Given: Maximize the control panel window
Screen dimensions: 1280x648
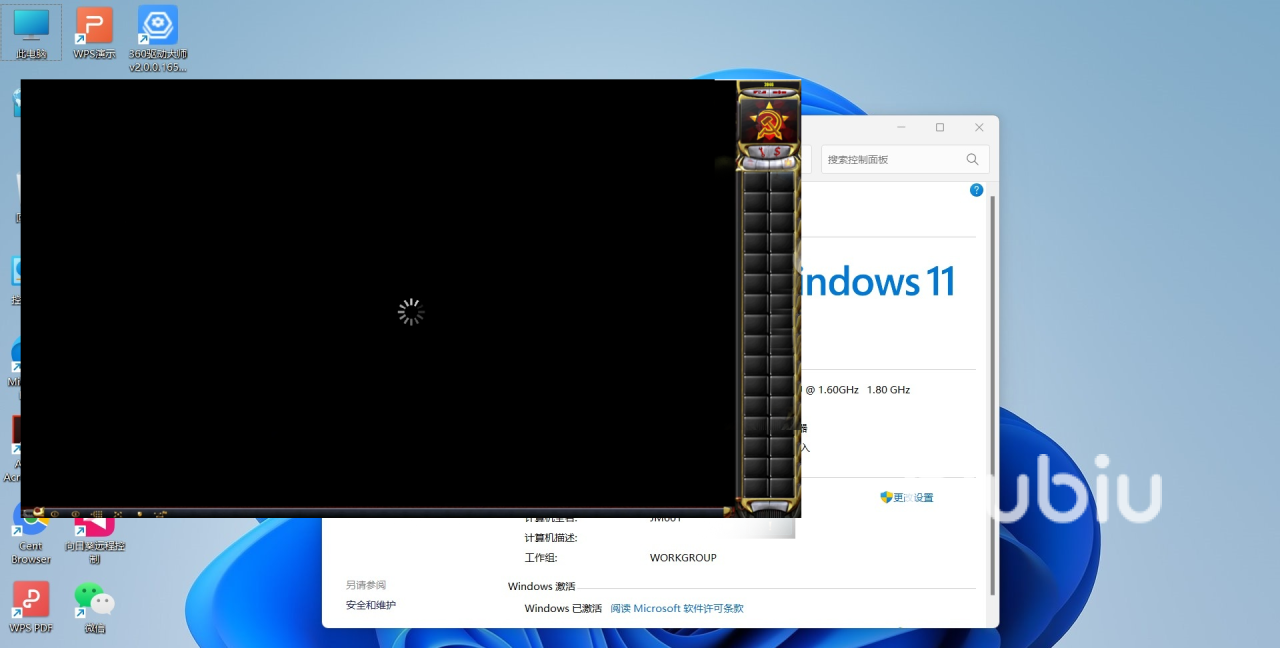Looking at the screenshot, I should [940, 128].
